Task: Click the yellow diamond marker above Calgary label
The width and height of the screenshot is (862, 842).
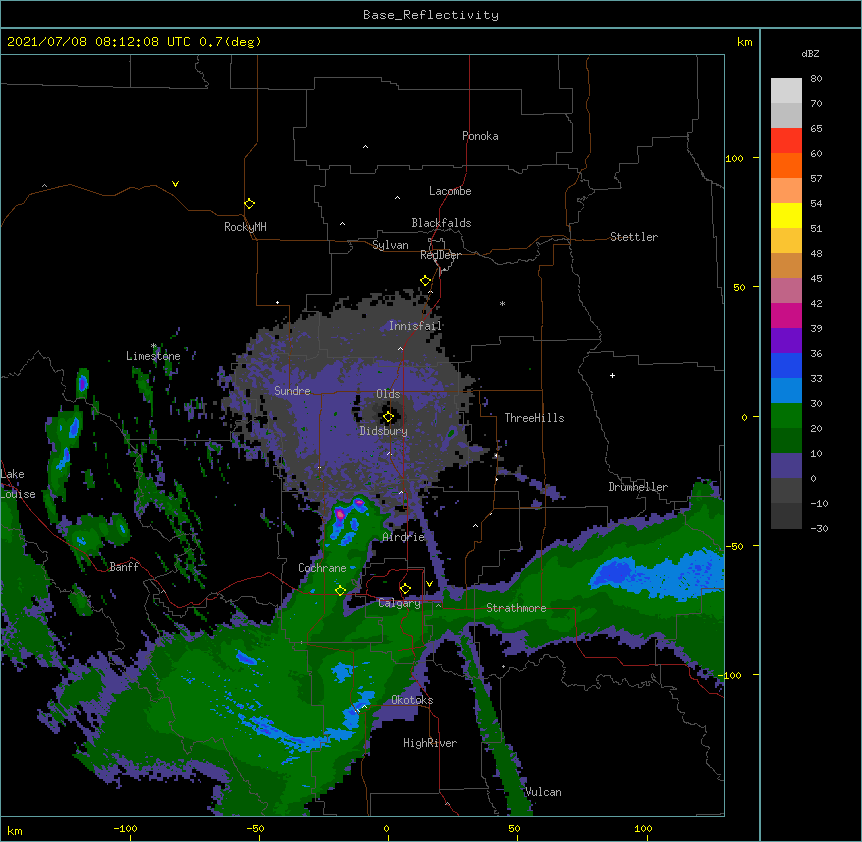Action: point(405,589)
